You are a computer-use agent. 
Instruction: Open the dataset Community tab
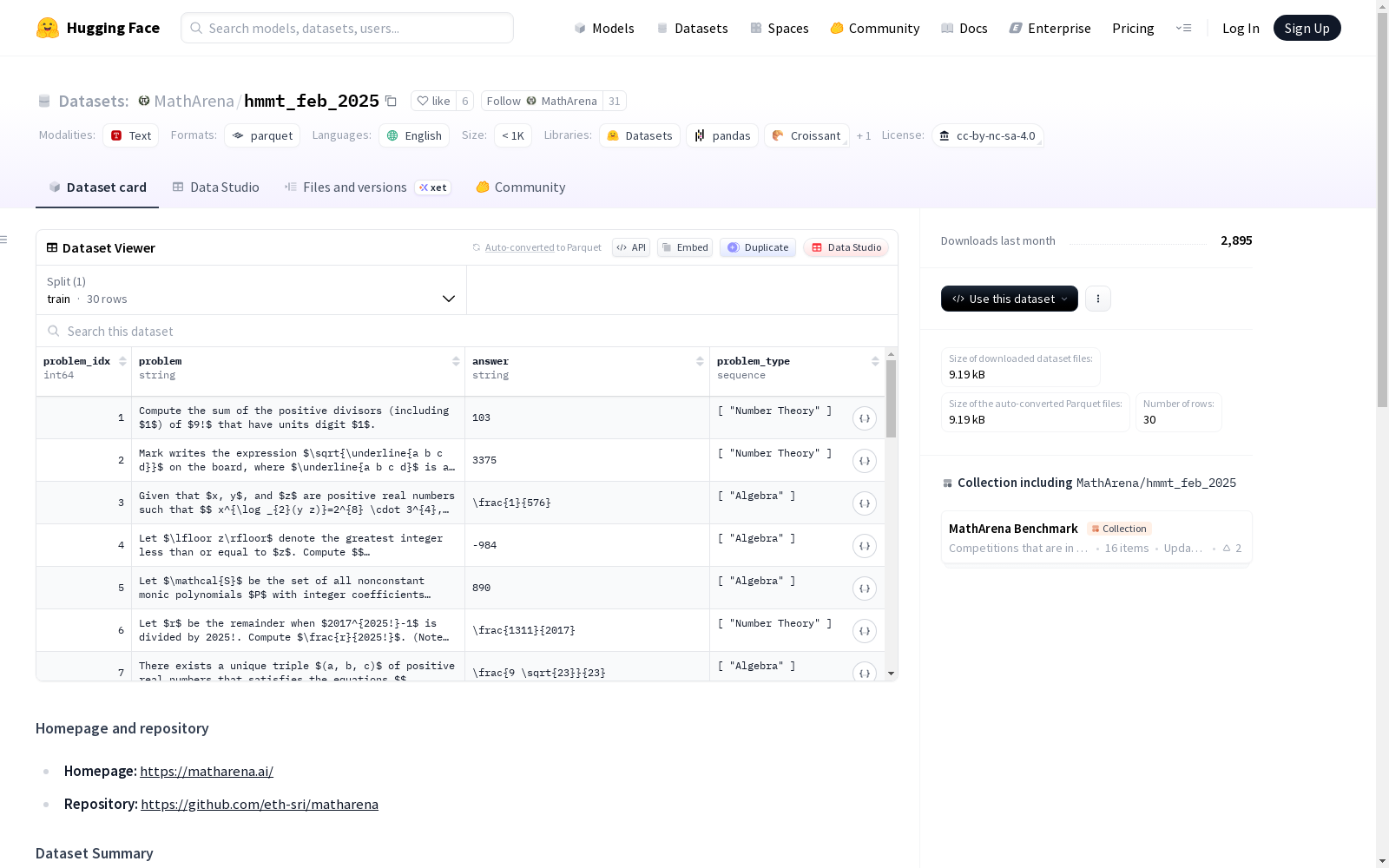pyautogui.click(x=521, y=187)
